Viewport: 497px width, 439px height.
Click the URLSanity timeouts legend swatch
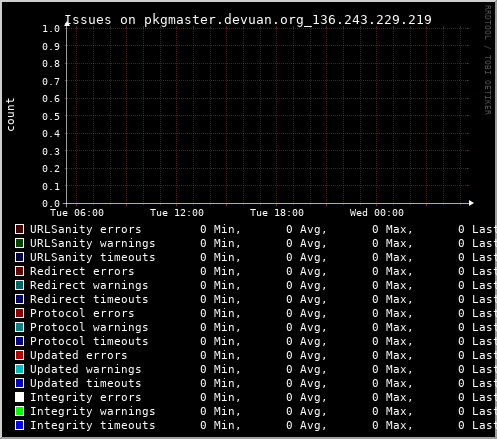coord(19,257)
